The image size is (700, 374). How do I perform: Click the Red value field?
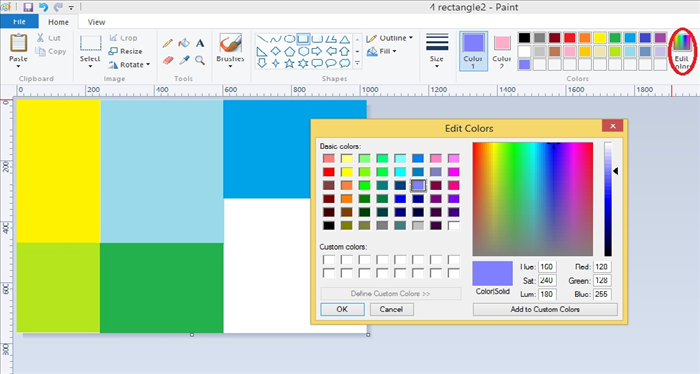[x=602, y=267]
